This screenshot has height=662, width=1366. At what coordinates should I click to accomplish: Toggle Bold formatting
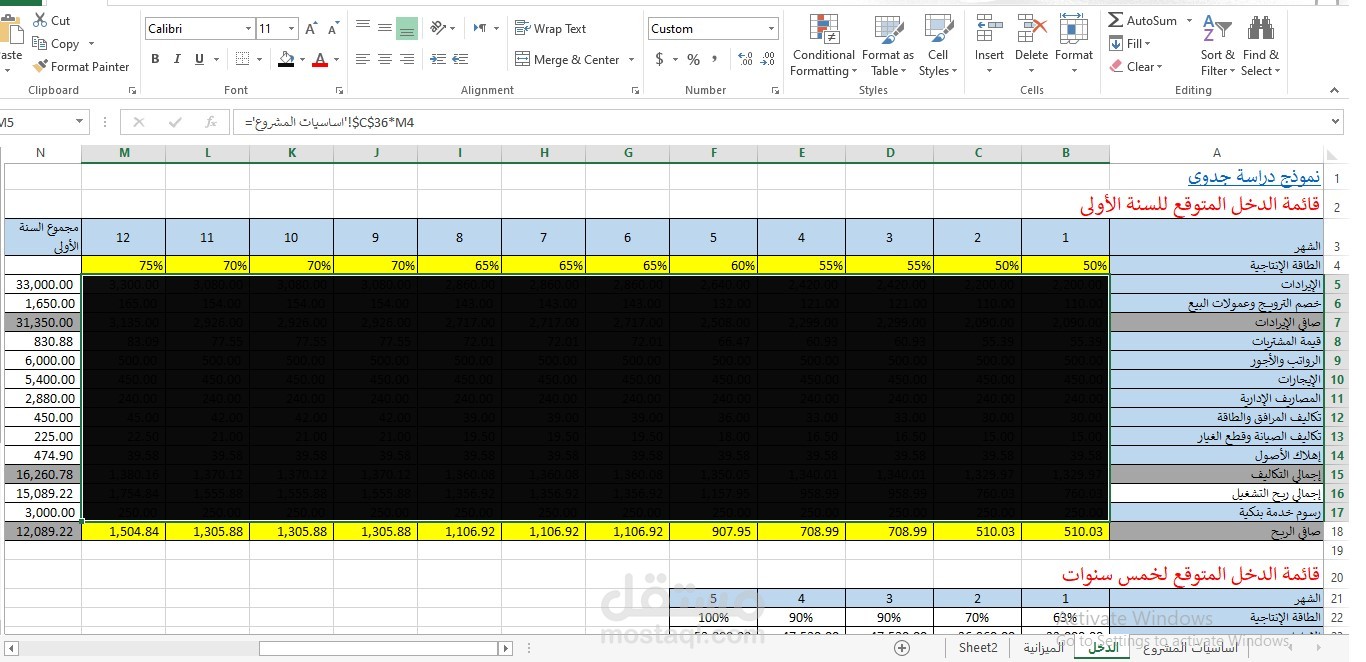[x=155, y=60]
